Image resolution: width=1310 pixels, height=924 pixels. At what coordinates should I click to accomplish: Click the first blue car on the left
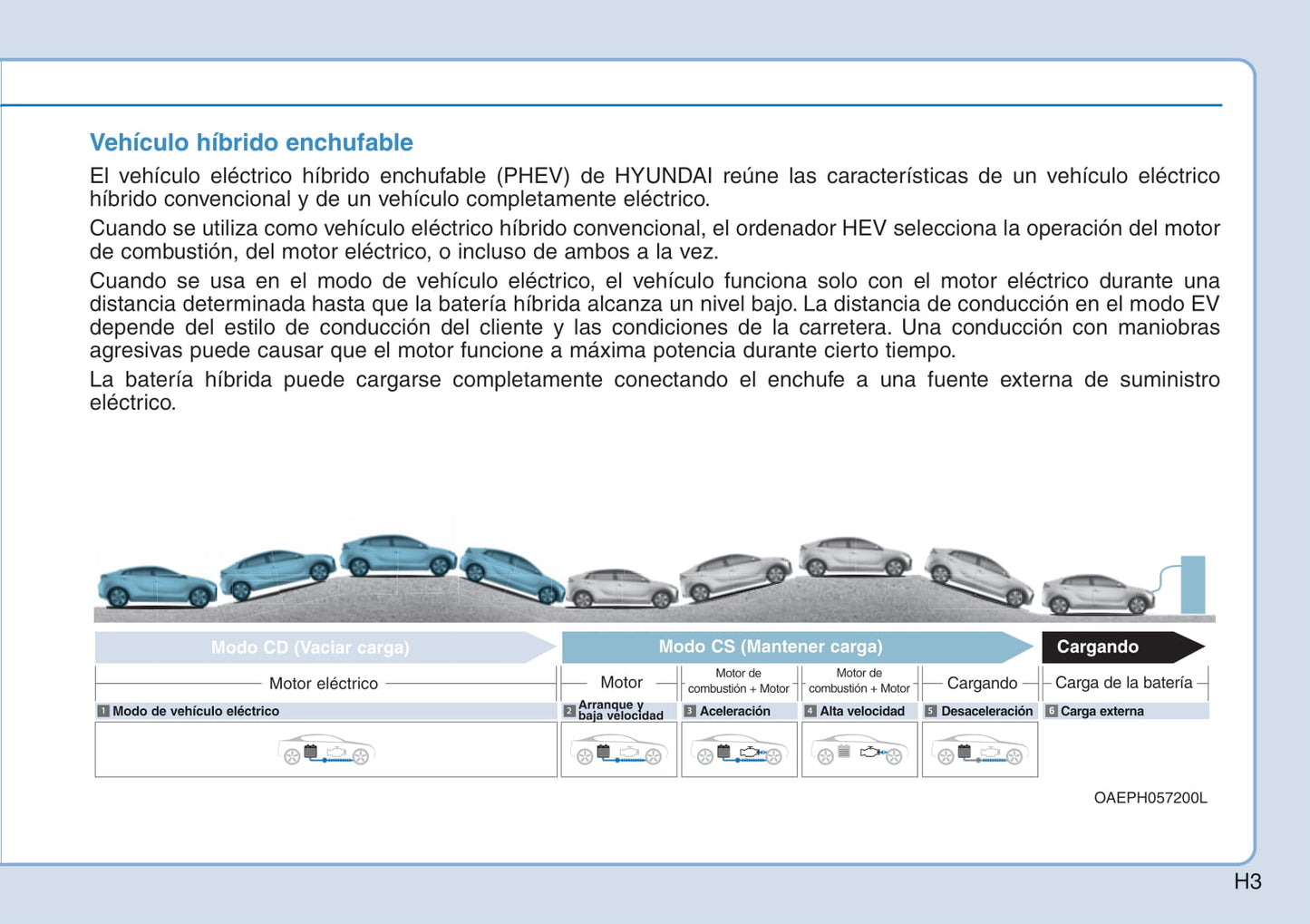coord(156,587)
